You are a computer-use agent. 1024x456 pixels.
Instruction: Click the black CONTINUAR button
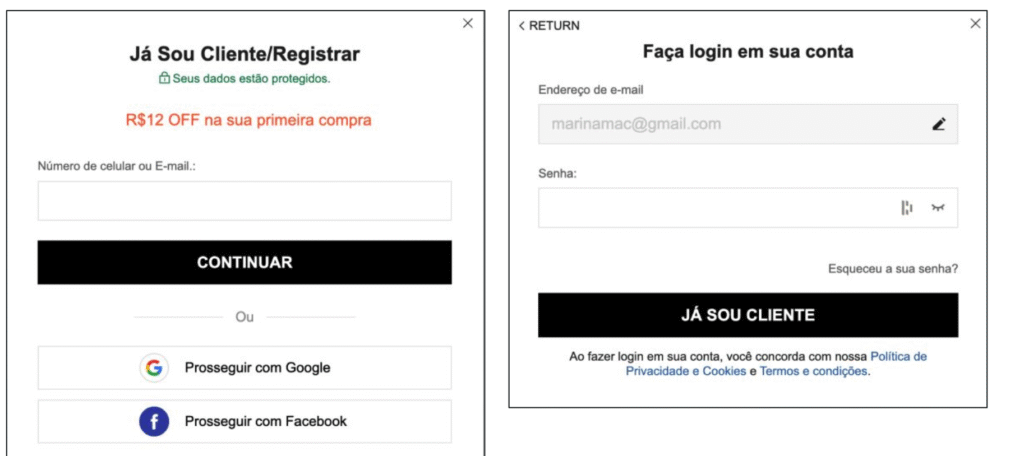coord(244,262)
